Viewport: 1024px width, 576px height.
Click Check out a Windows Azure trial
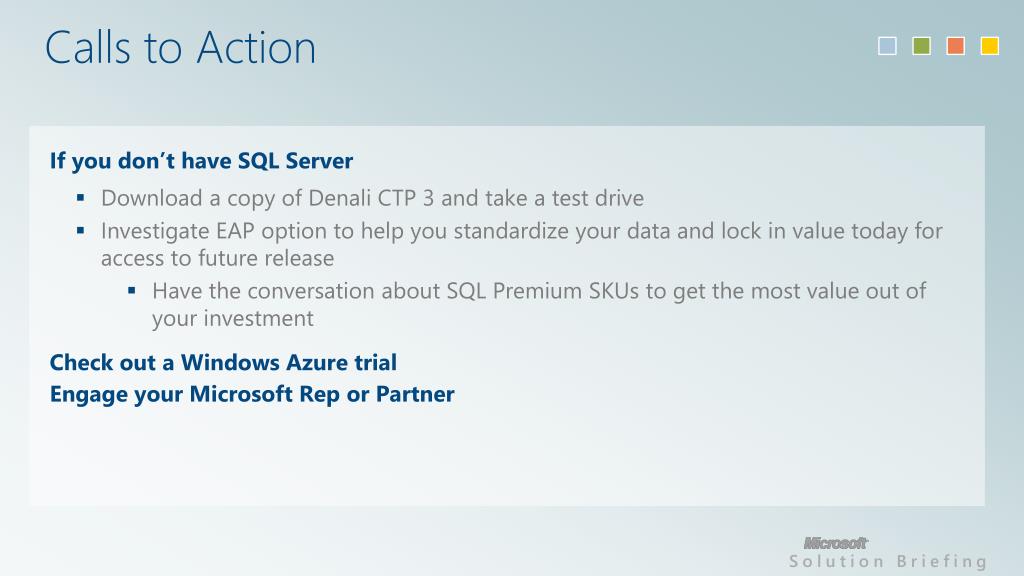(x=223, y=362)
